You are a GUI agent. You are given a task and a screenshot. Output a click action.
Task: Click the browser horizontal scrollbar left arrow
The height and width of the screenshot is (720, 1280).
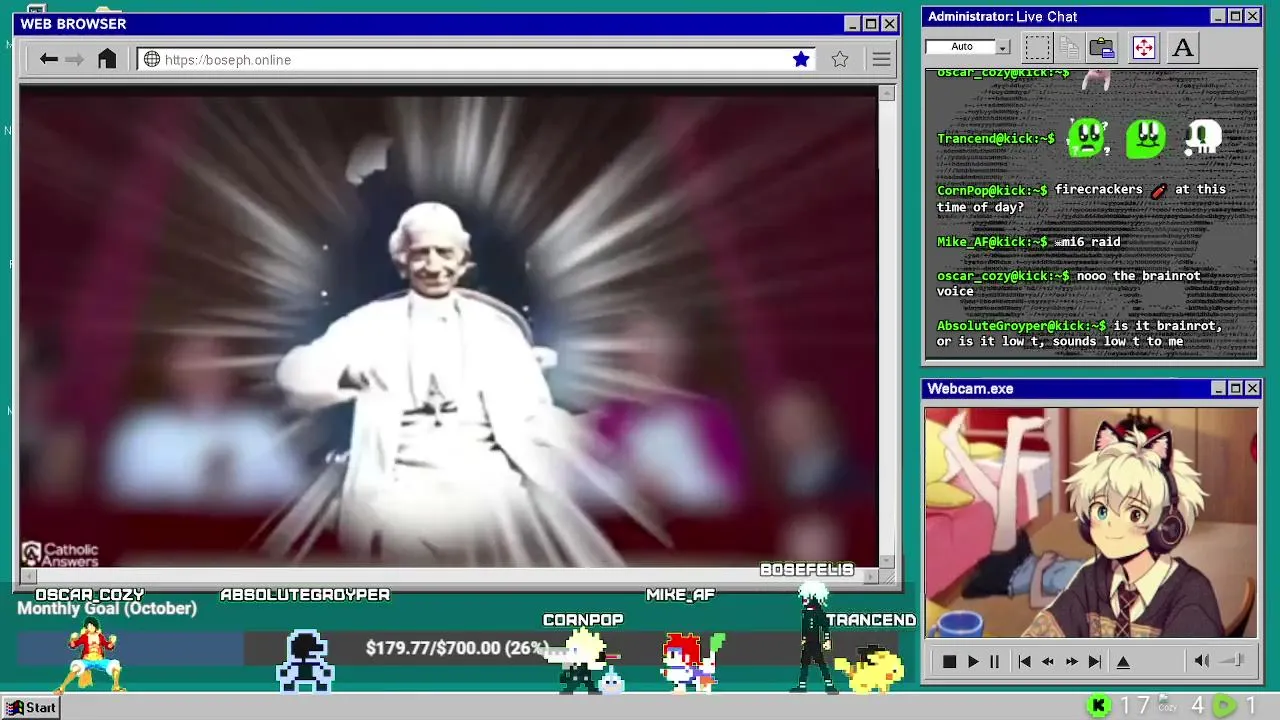click(x=29, y=577)
